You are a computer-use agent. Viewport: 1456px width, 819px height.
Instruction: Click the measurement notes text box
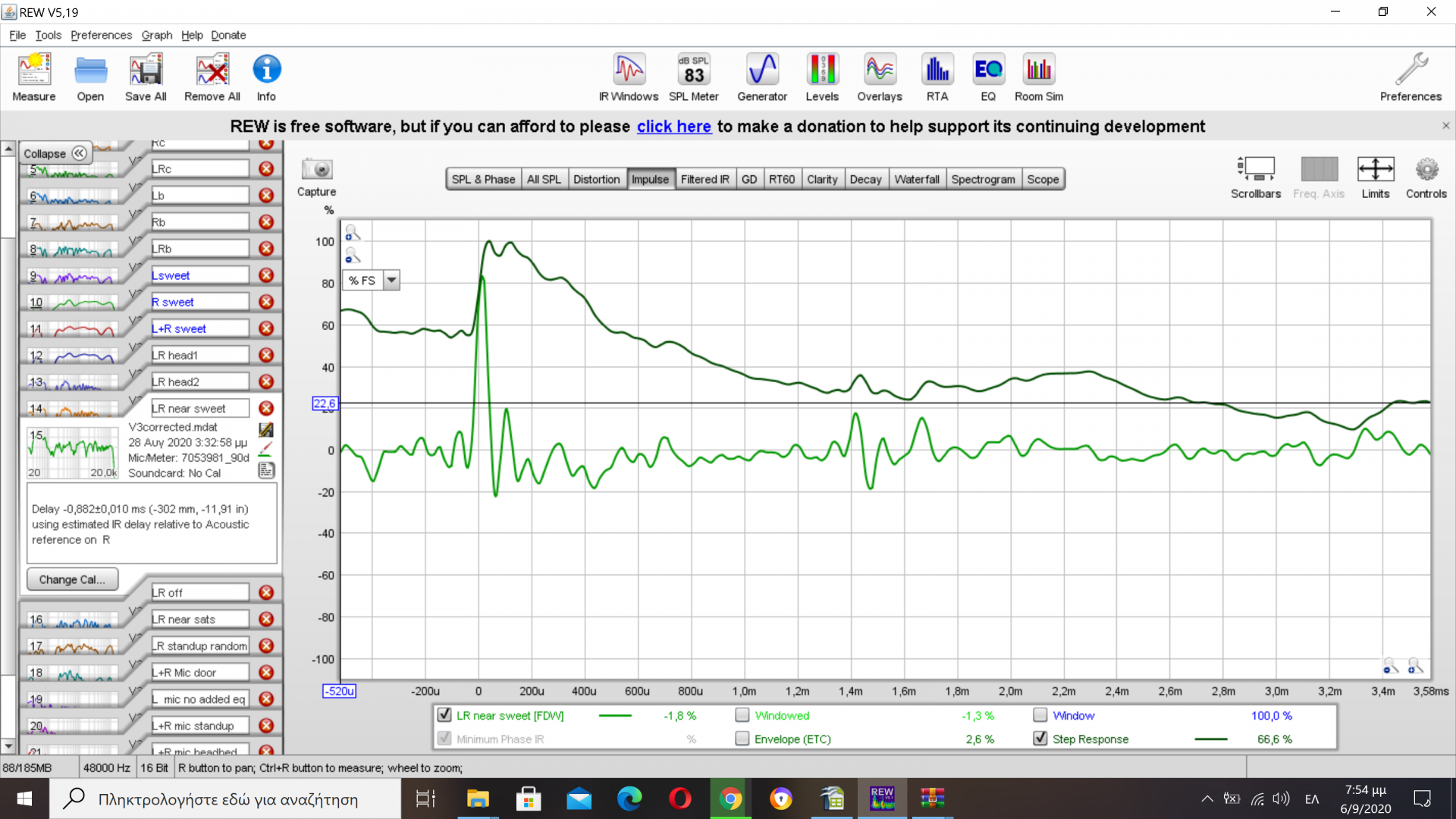coord(152,524)
